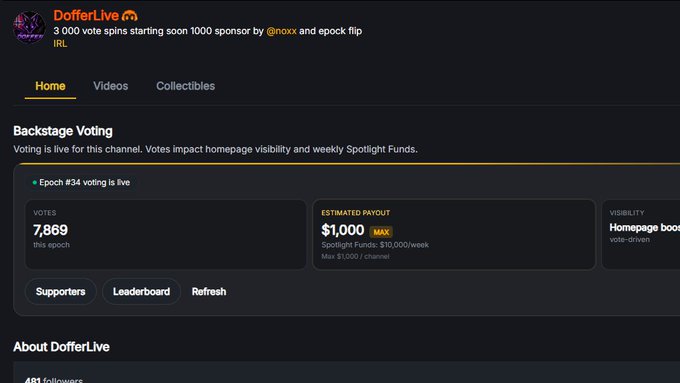The height and width of the screenshot is (383, 680).
Task: Click the green live indicator dot
Action: (34, 183)
